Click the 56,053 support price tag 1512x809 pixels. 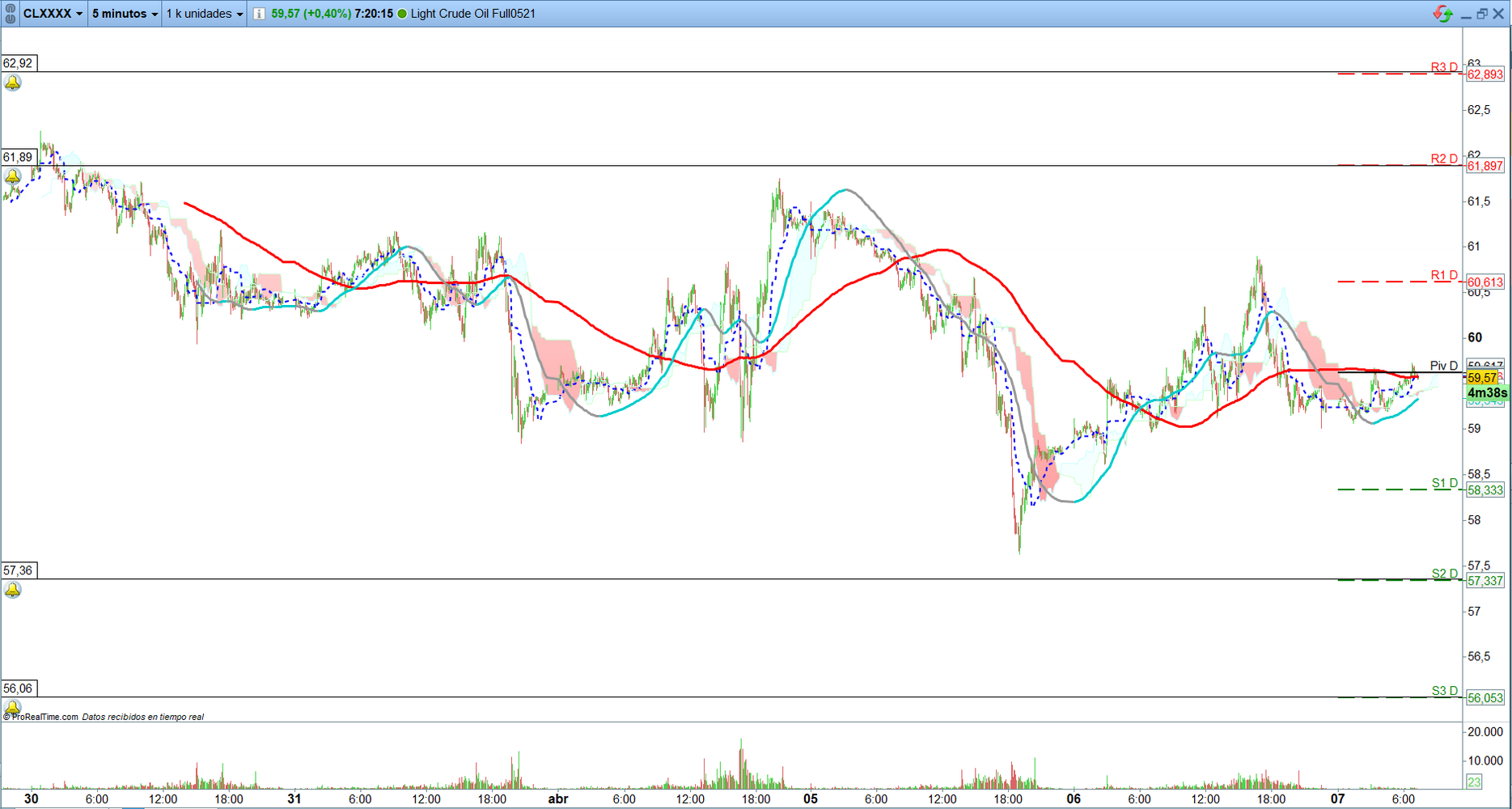click(1485, 698)
